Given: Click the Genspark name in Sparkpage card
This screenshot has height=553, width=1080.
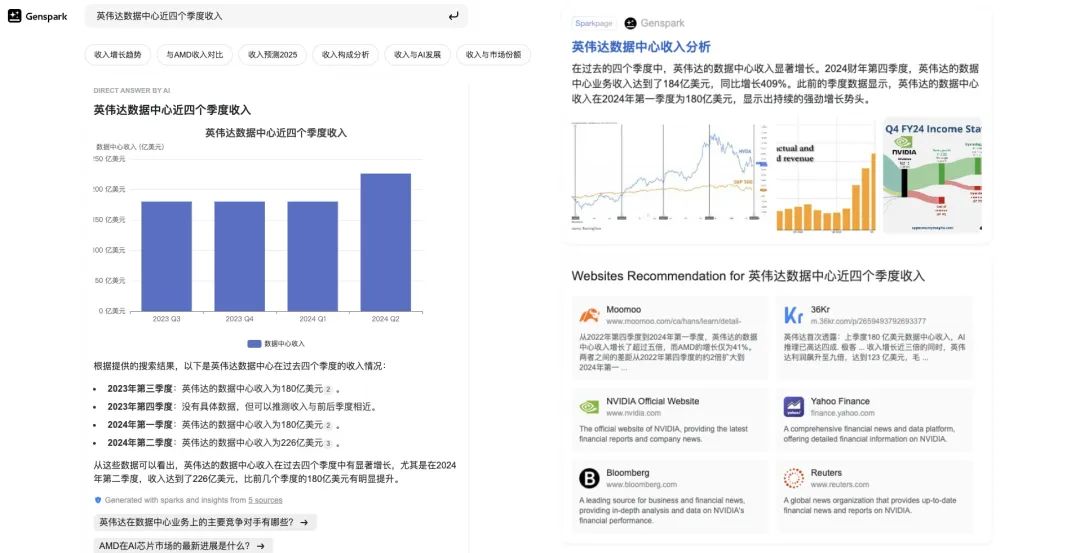Looking at the screenshot, I should coord(662,23).
